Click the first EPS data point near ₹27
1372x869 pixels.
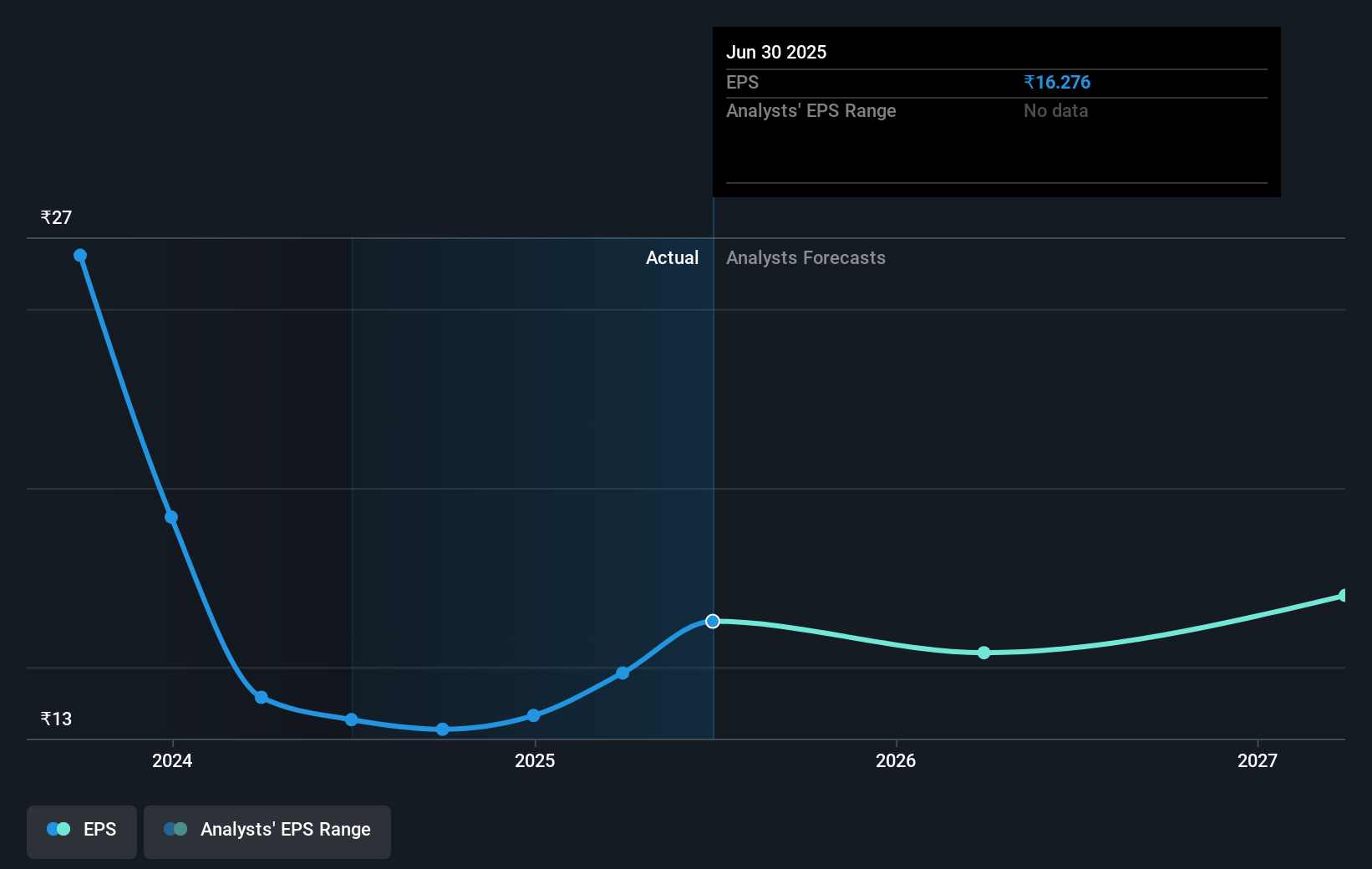[80, 256]
